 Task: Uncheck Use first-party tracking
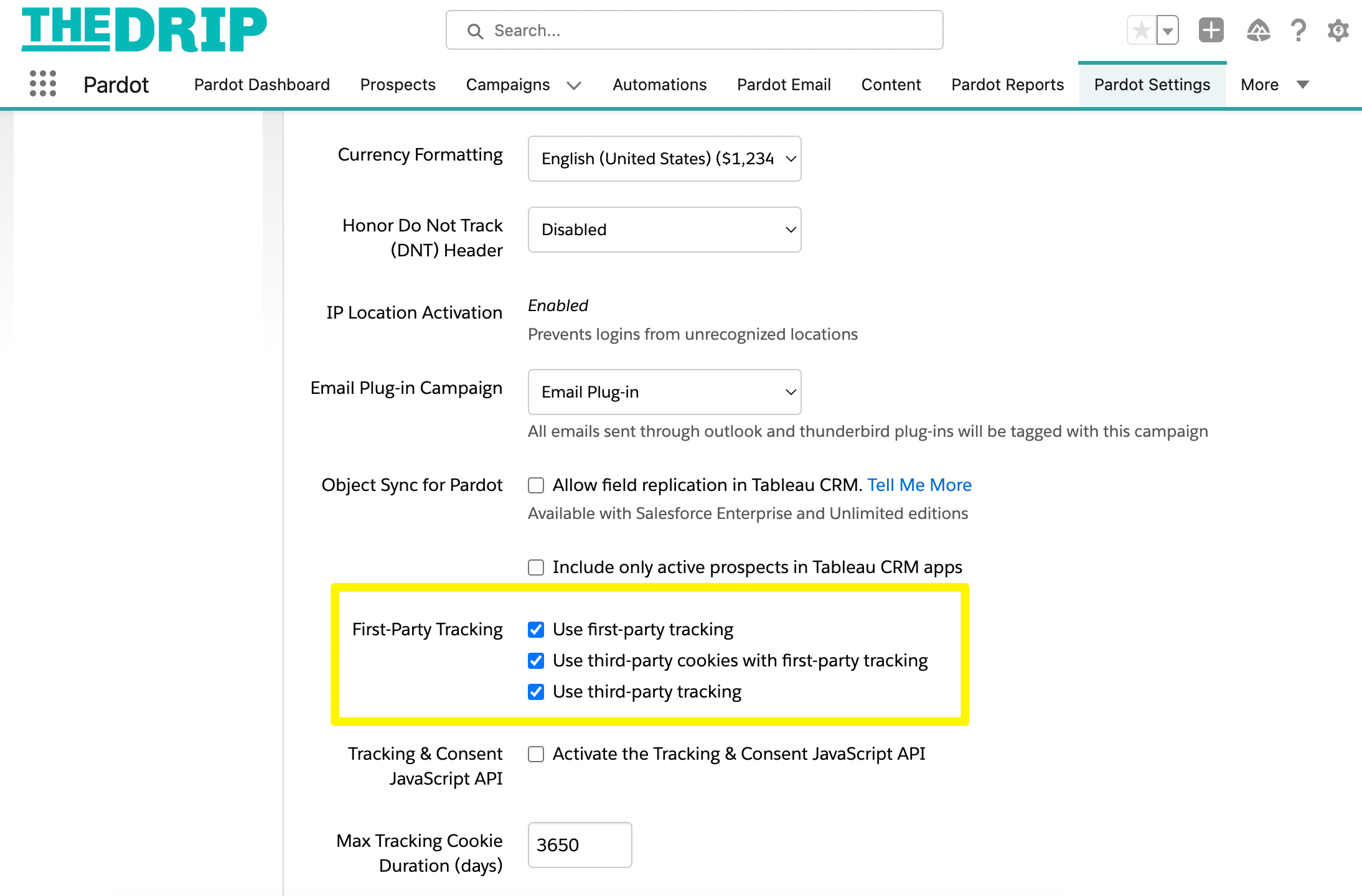coord(536,630)
